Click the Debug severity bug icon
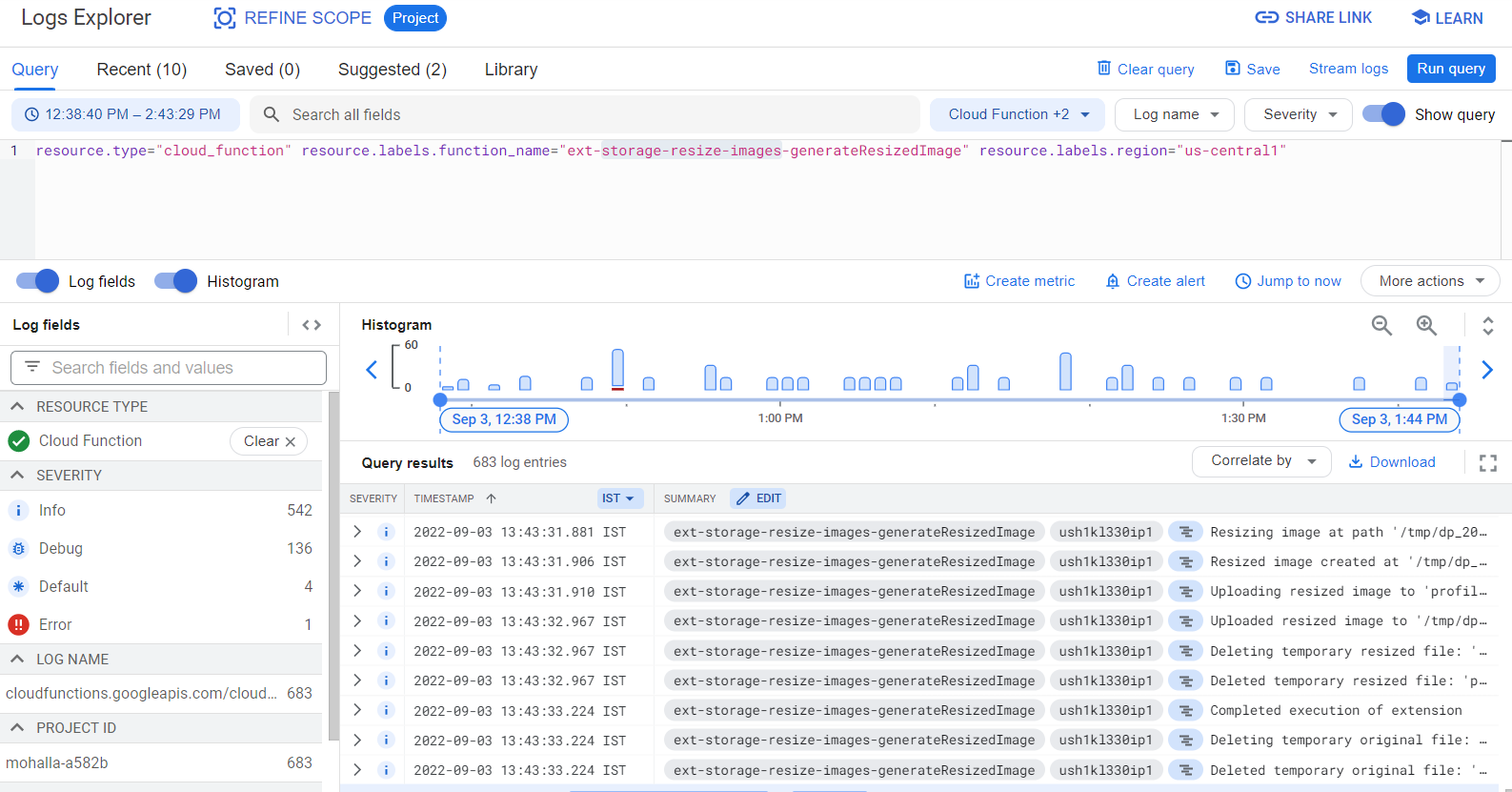 click(18, 549)
